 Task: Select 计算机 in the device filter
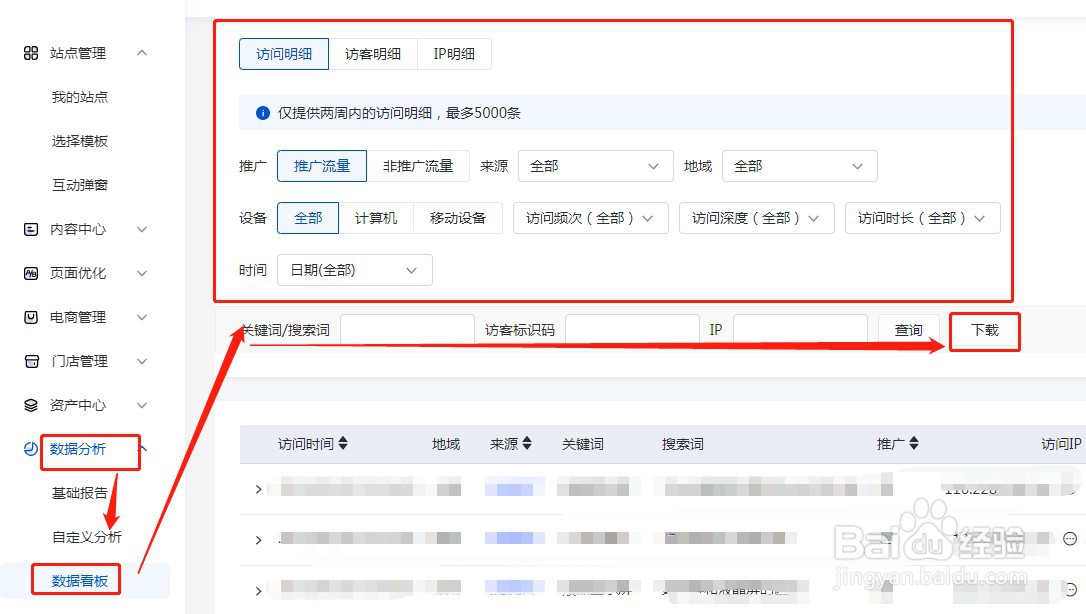click(377, 217)
